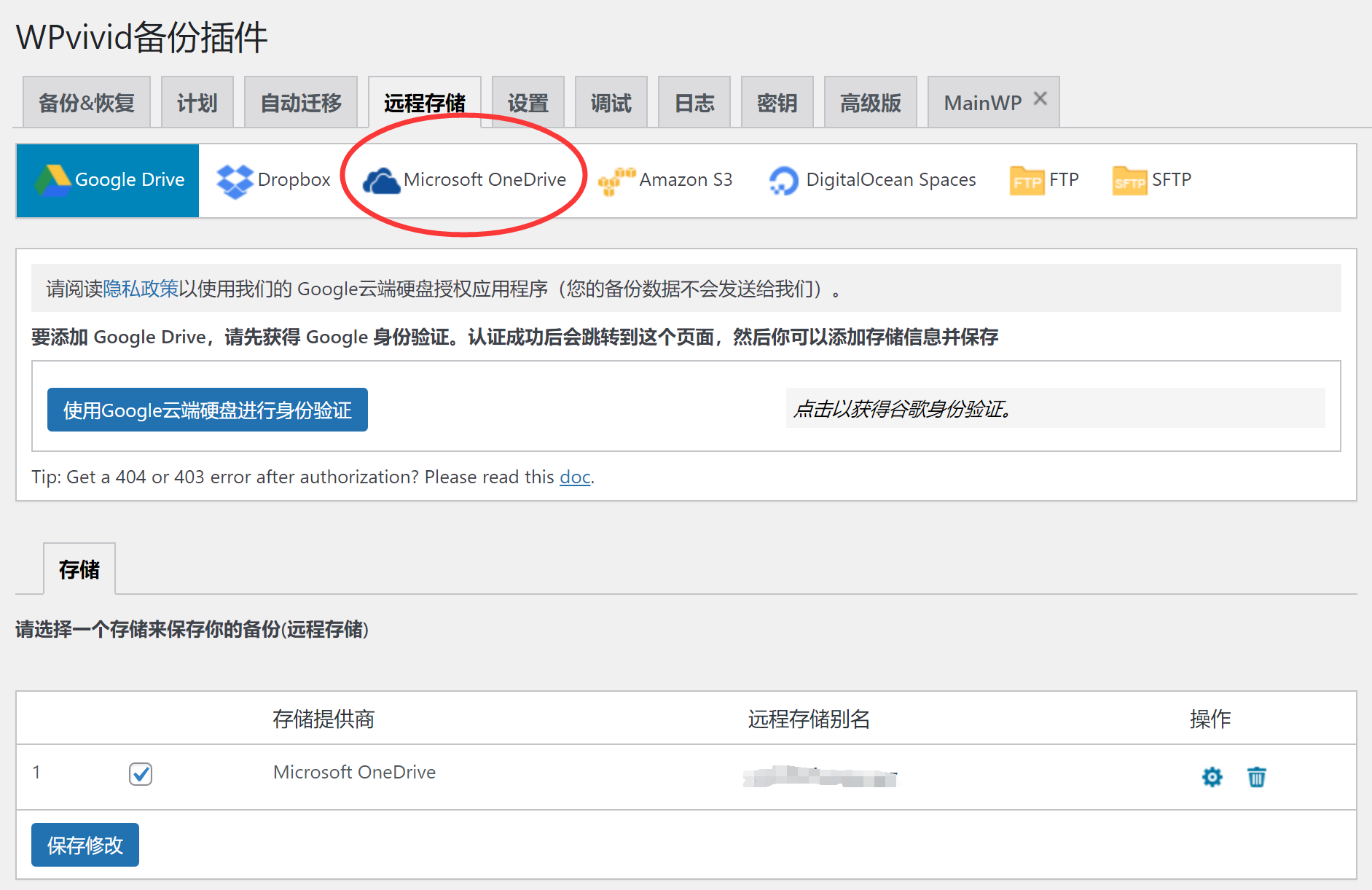Screen dimensions: 1372x890
Task: Click 使用Google云端硬盘进行身份验证 button
Action: 208,410
